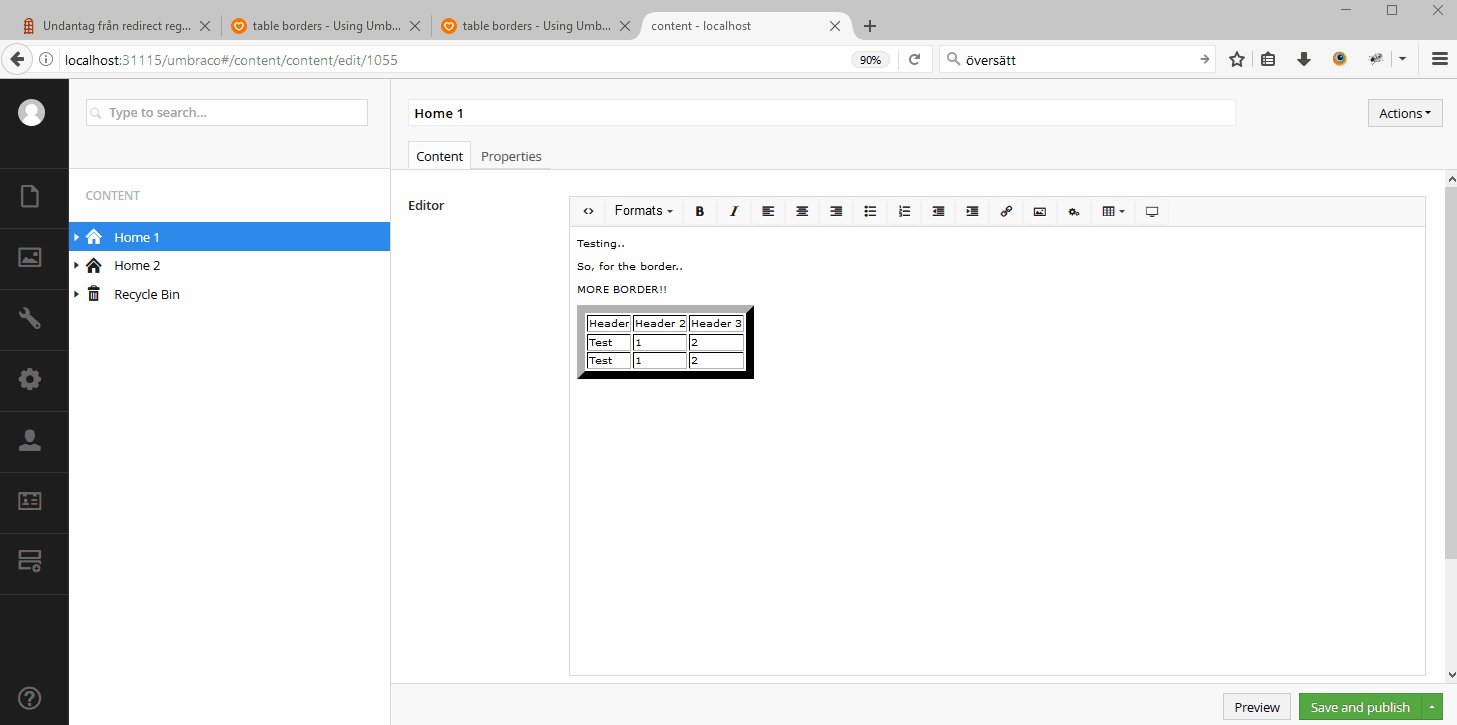
Task: Insert a numbered list
Action: coord(904,211)
